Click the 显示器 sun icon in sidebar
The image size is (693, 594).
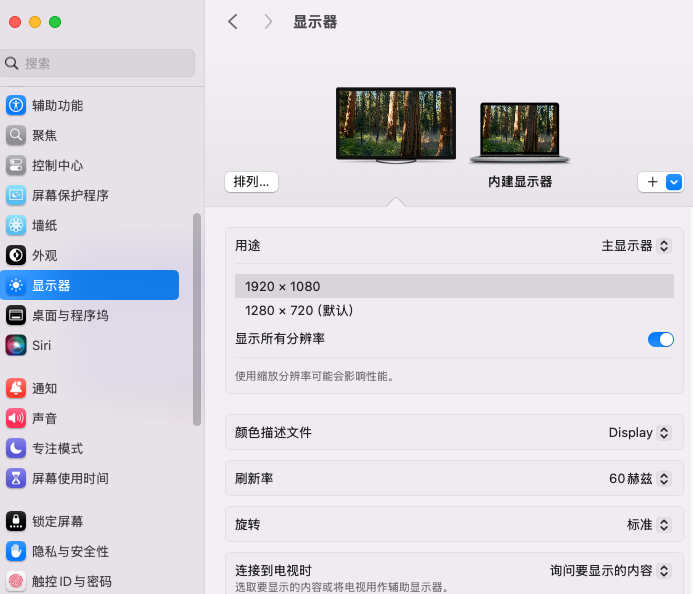pyautogui.click(x=16, y=285)
